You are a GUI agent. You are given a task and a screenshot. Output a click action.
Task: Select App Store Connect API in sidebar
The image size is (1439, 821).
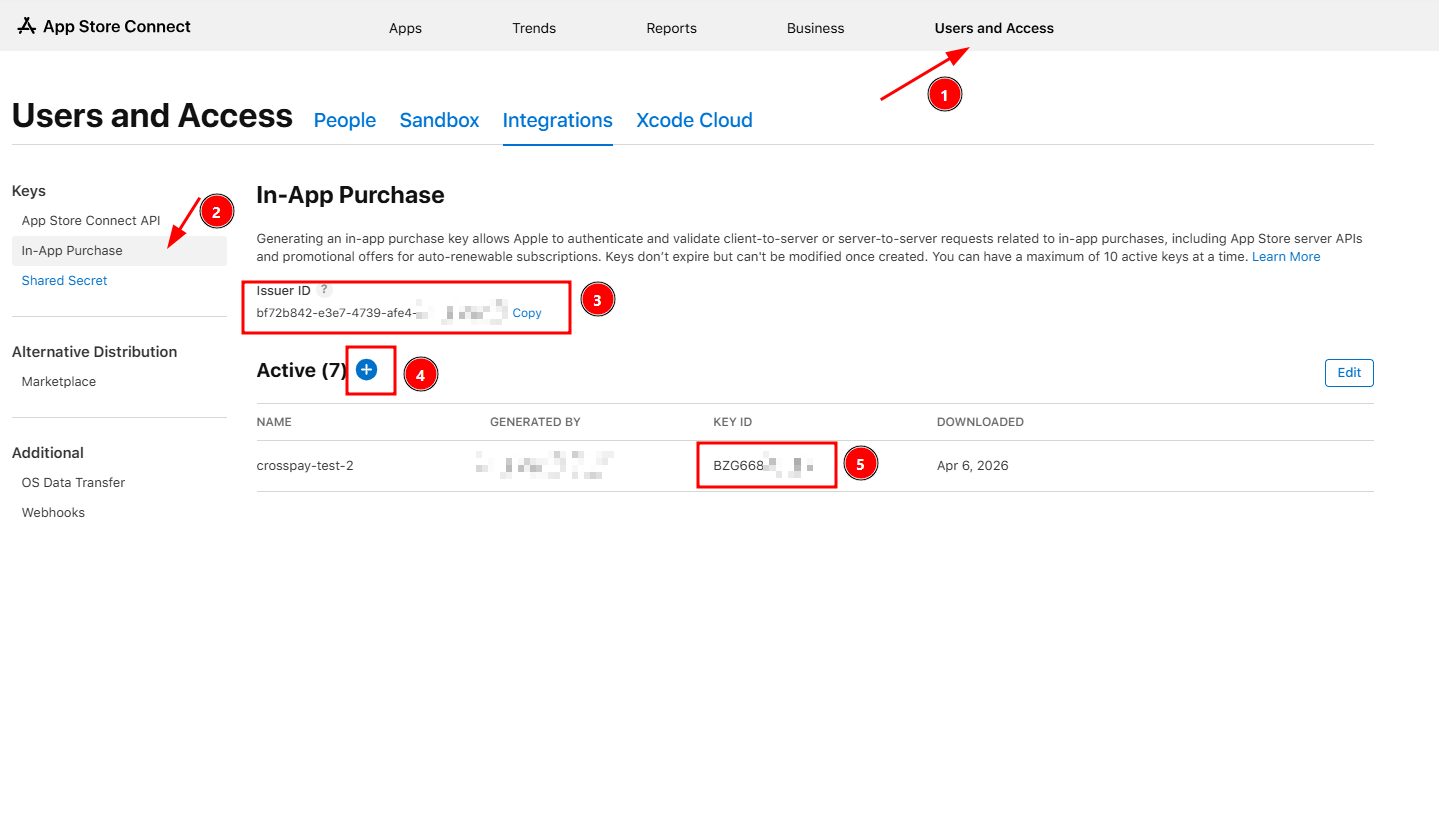point(91,221)
